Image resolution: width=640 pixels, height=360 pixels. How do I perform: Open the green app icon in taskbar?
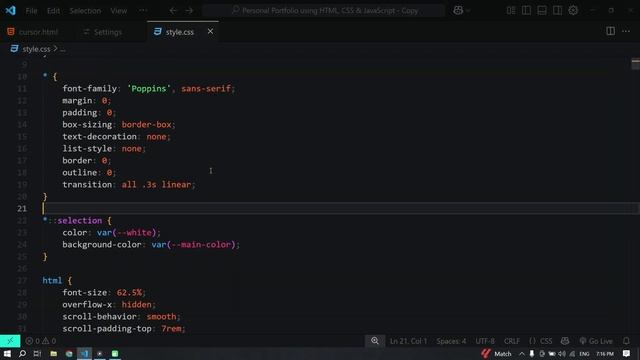point(115,353)
